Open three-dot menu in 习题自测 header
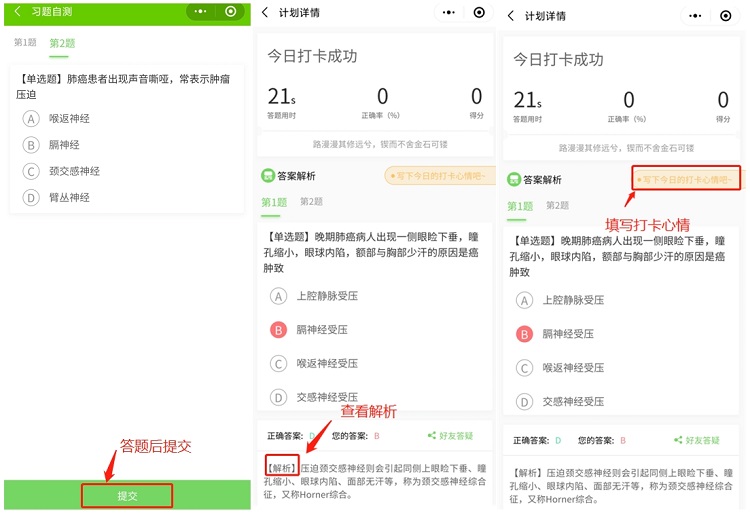This screenshot has height=513, width=750. tap(202, 12)
